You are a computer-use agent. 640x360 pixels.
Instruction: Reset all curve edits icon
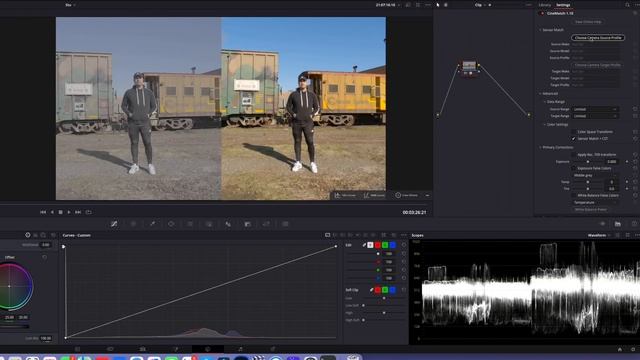[x=404, y=245]
